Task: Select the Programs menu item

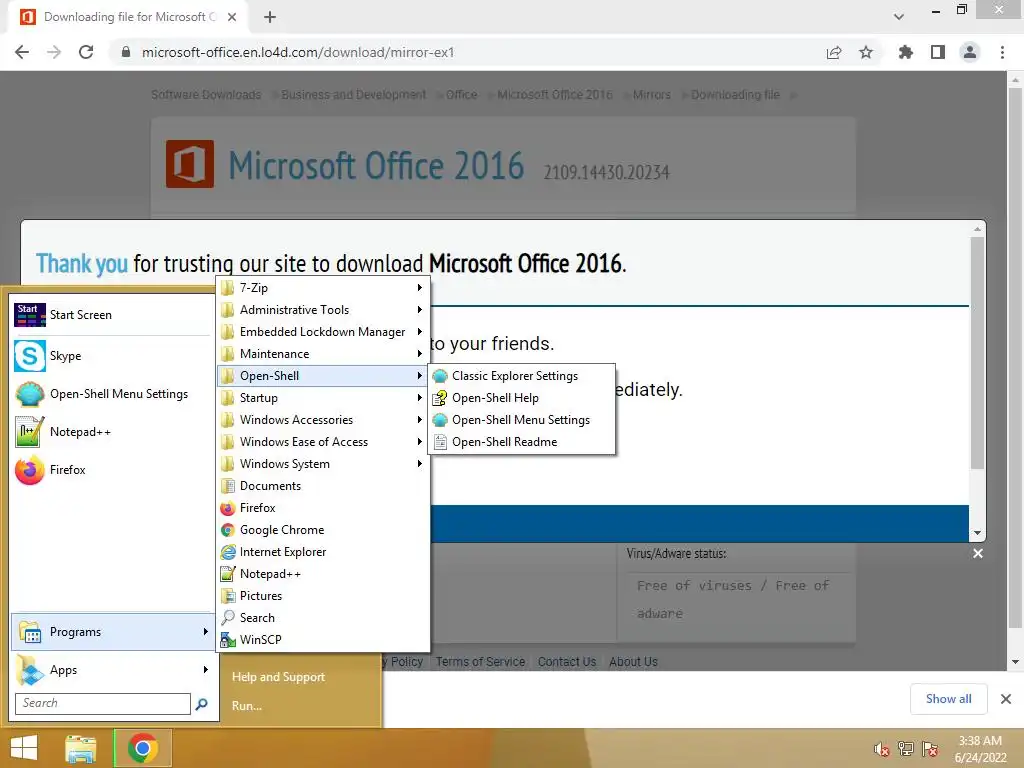Action: [112, 632]
